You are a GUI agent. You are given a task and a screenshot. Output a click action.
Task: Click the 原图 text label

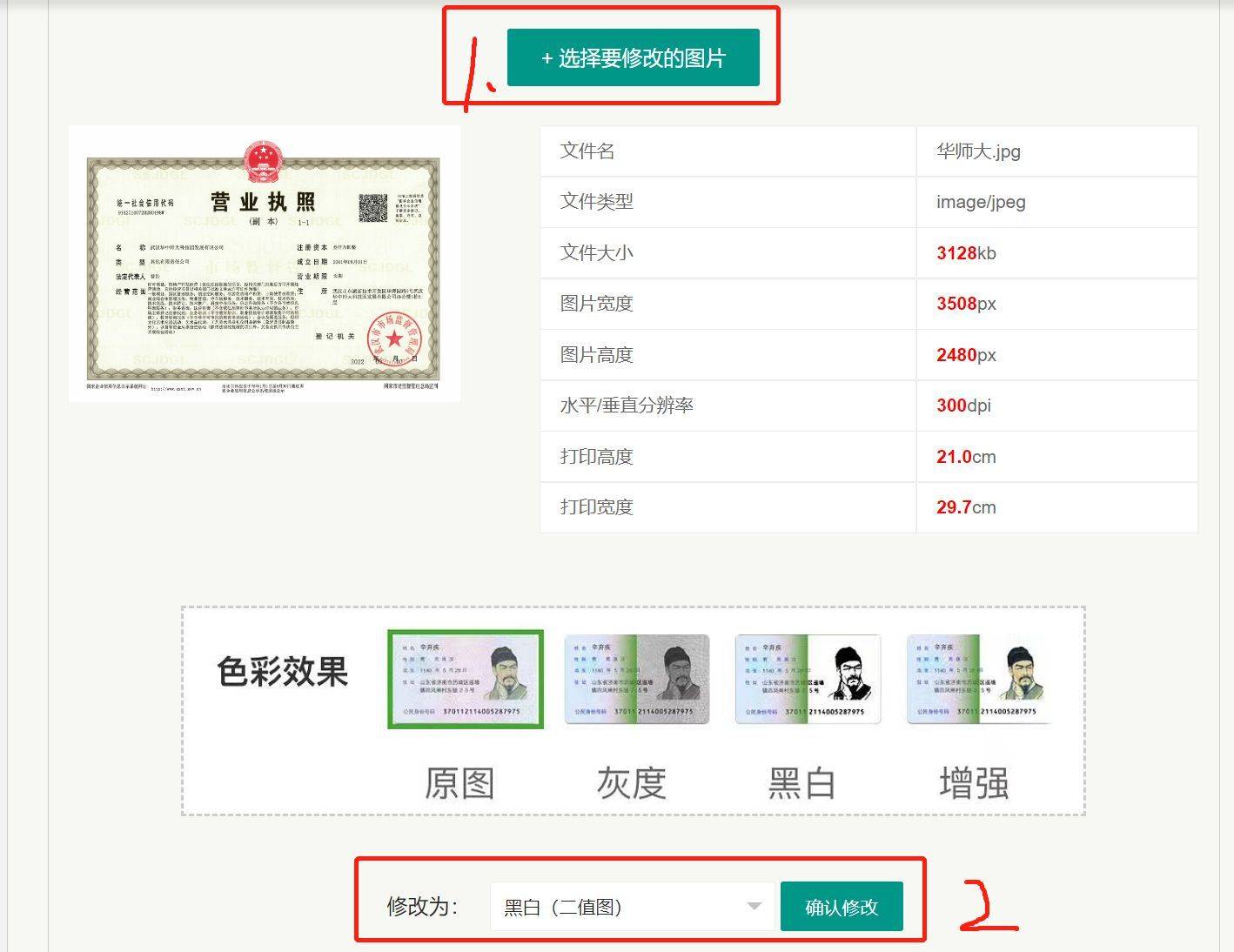click(459, 783)
